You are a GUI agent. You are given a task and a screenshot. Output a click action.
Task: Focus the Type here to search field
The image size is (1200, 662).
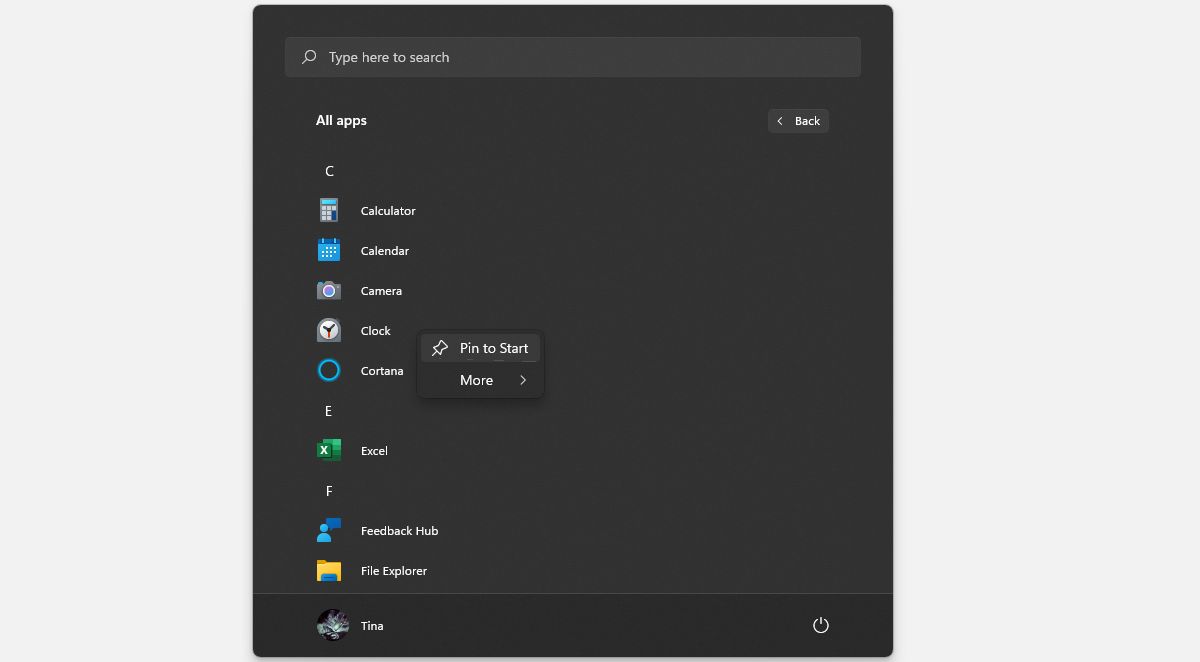pos(573,57)
